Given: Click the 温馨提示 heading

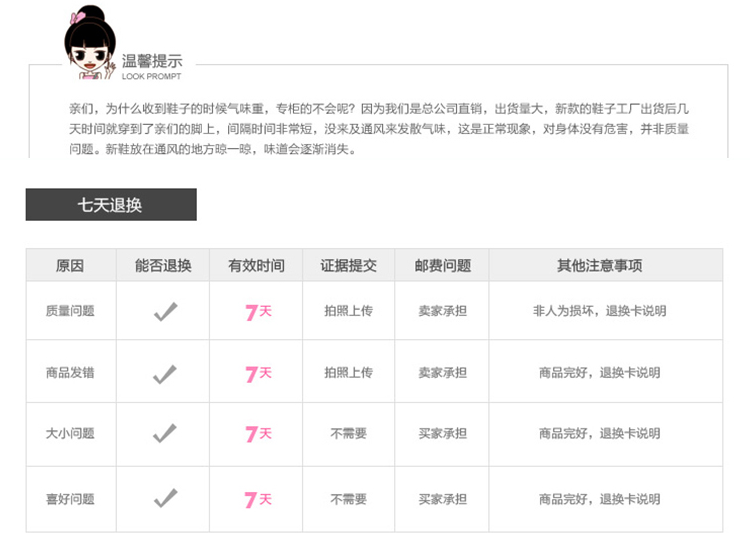Looking at the screenshot, I should tap(152, 62).
